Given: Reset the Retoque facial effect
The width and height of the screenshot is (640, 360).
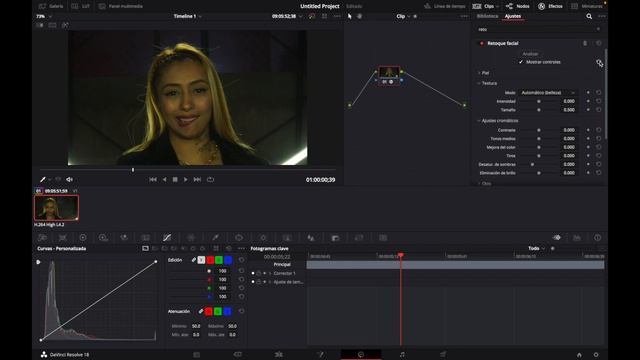Looking at the screenshot, I should click(x=598, y=43).
